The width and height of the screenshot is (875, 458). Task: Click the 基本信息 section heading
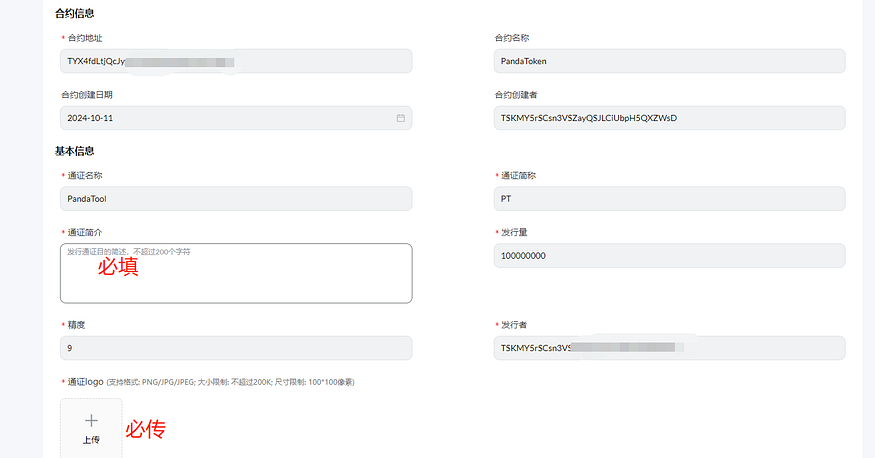(x=75, y=151)
